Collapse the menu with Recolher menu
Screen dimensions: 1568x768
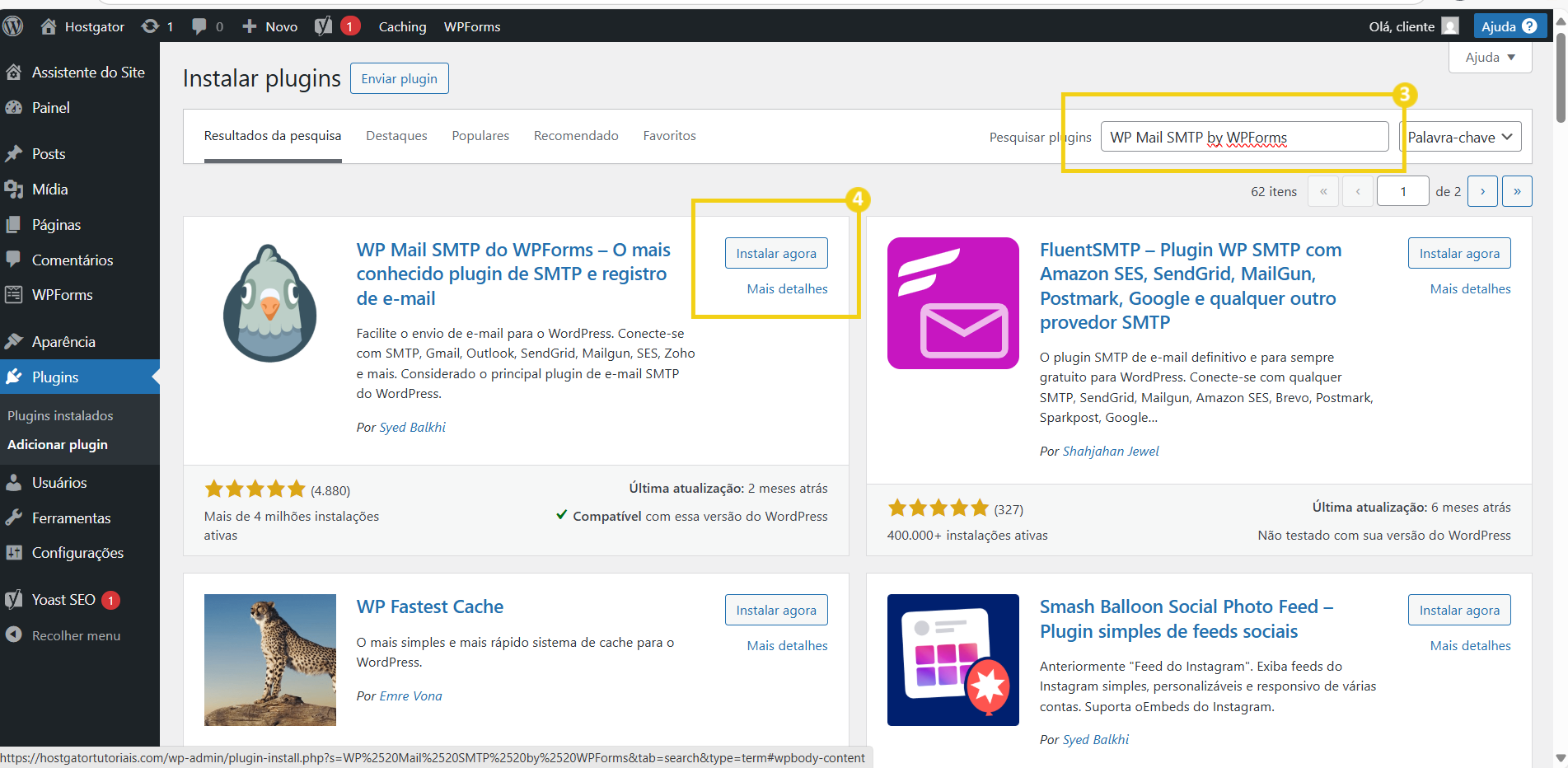point(80,635)
